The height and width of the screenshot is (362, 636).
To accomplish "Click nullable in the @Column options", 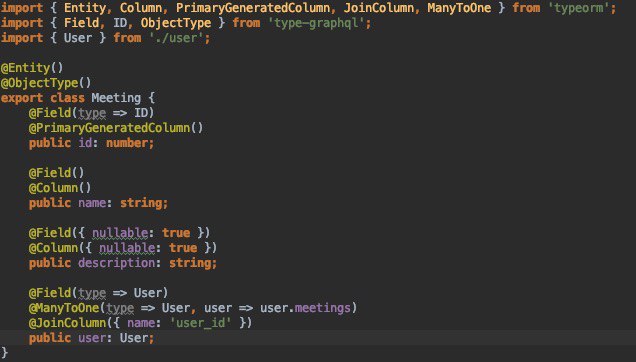I will tap(127, 248).
